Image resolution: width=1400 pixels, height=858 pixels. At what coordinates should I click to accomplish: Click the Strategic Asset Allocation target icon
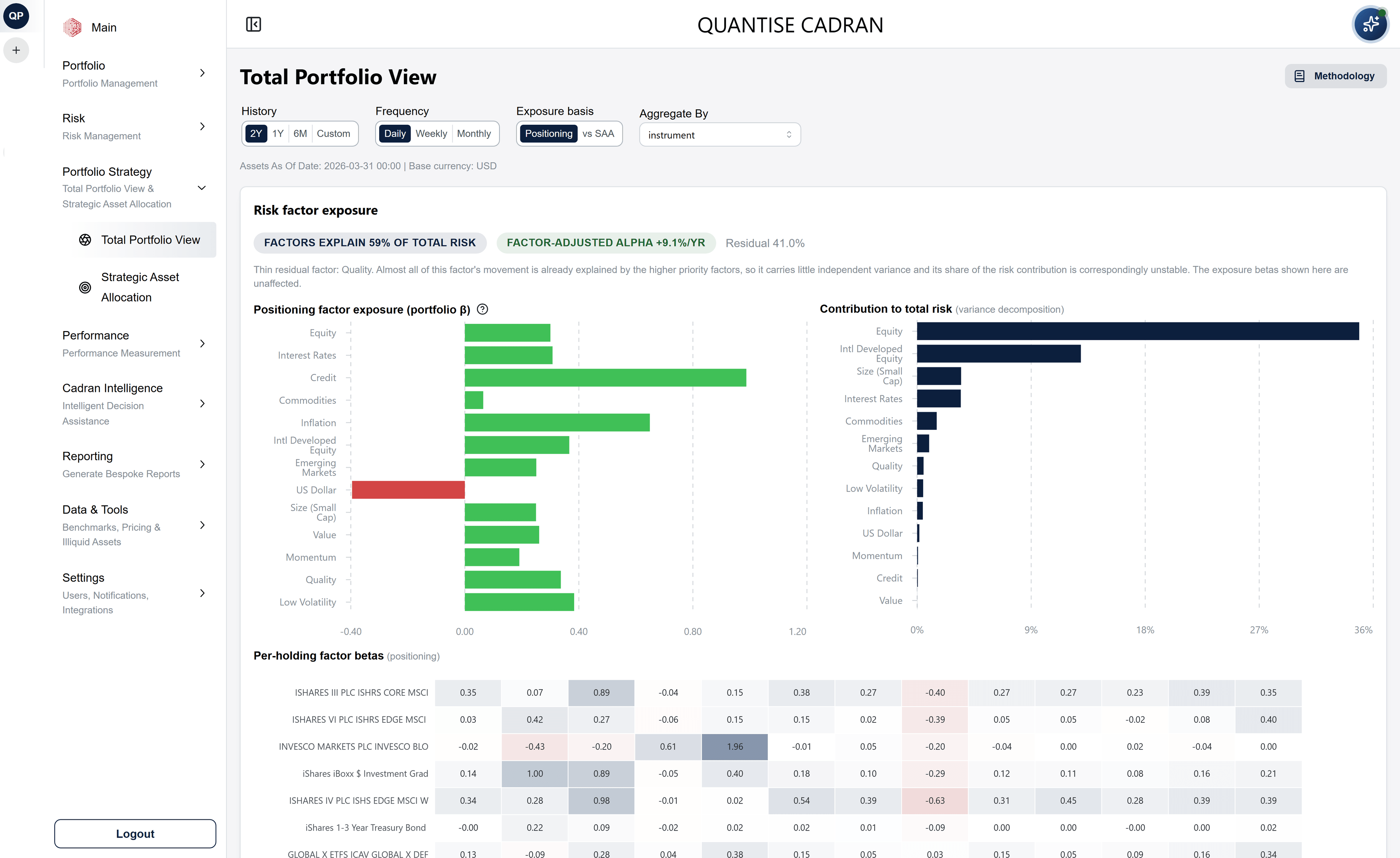[x=85, y=287]
